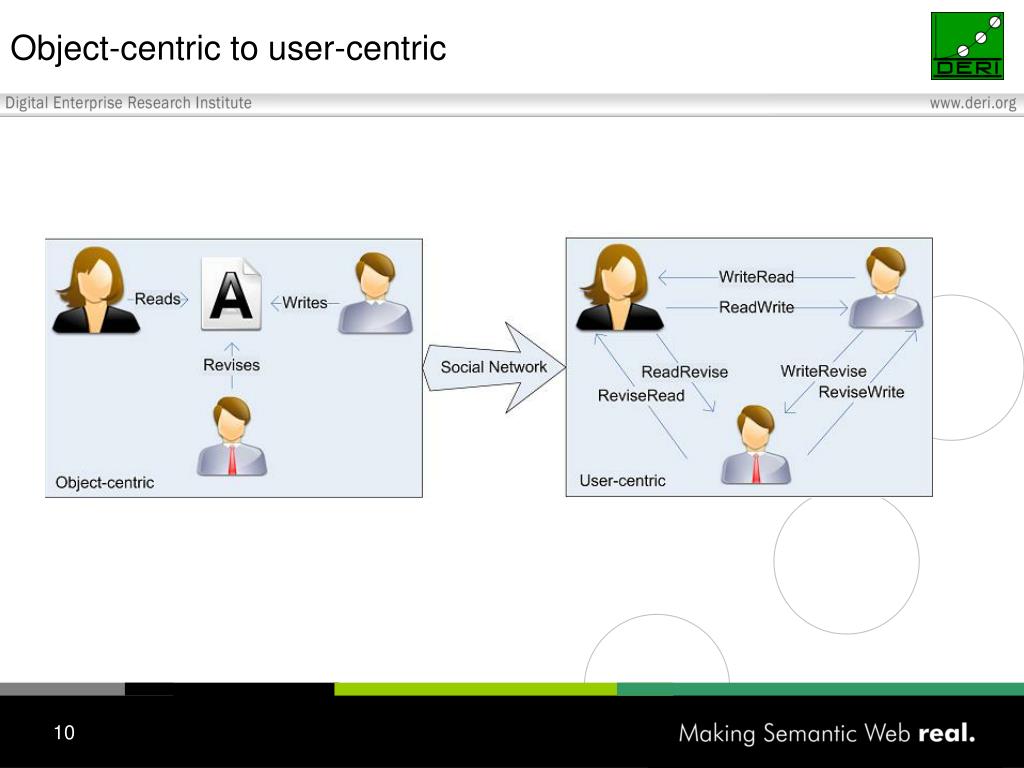Select the woman avatar in Object-centric box
This screenshot has height=768, width=1024.
click(x=96, y=290)
